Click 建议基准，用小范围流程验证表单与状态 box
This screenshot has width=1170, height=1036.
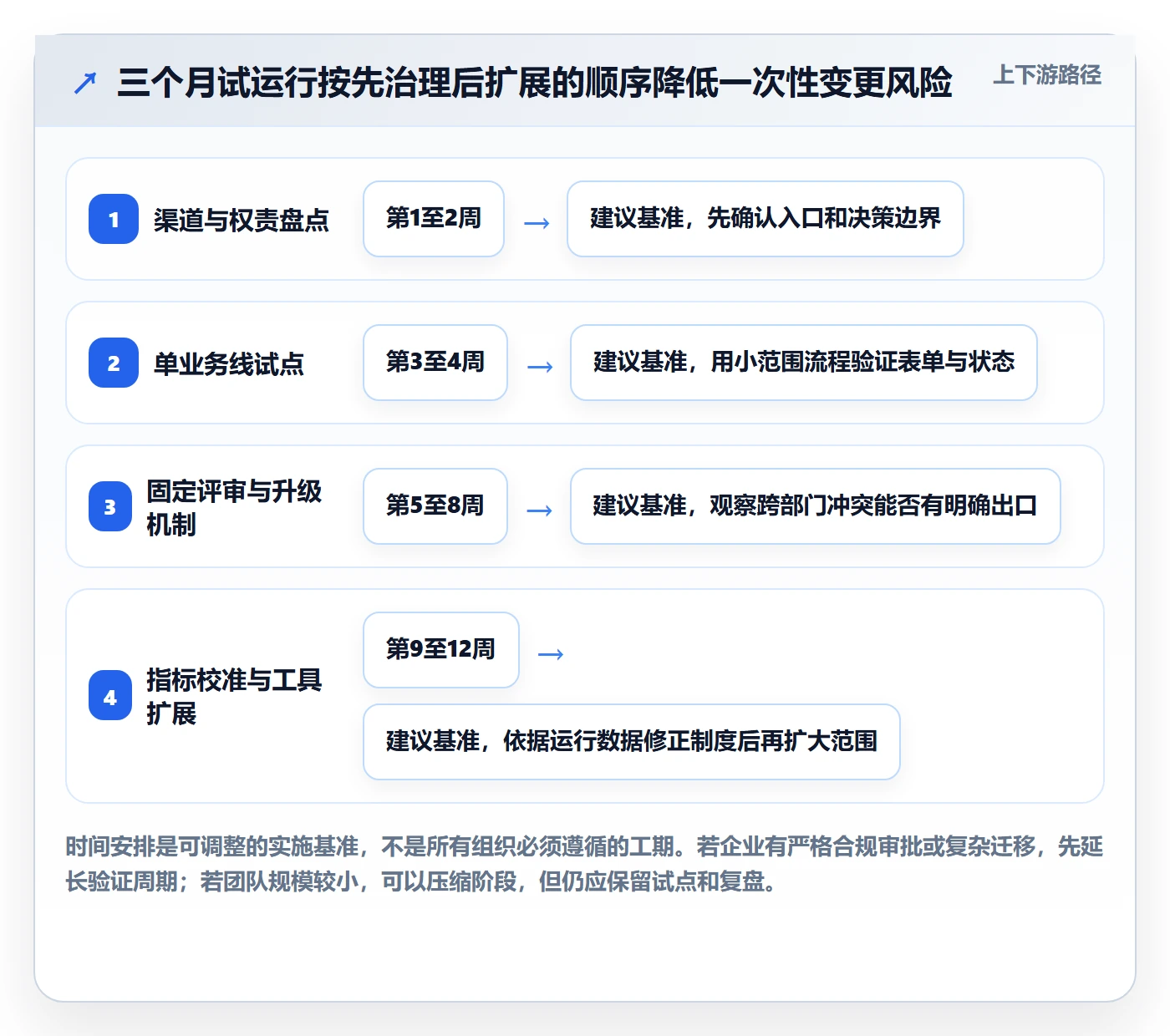click(804, 363)
